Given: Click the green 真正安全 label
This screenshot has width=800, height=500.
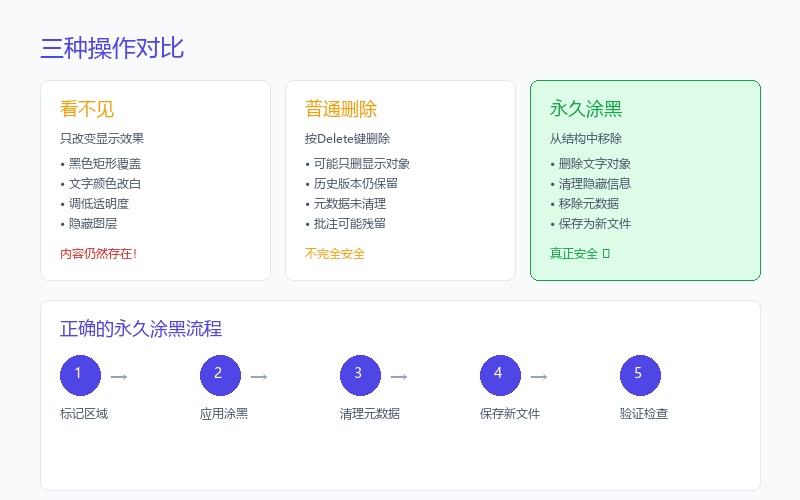Looking at the screenshot, I should (580, 253).
